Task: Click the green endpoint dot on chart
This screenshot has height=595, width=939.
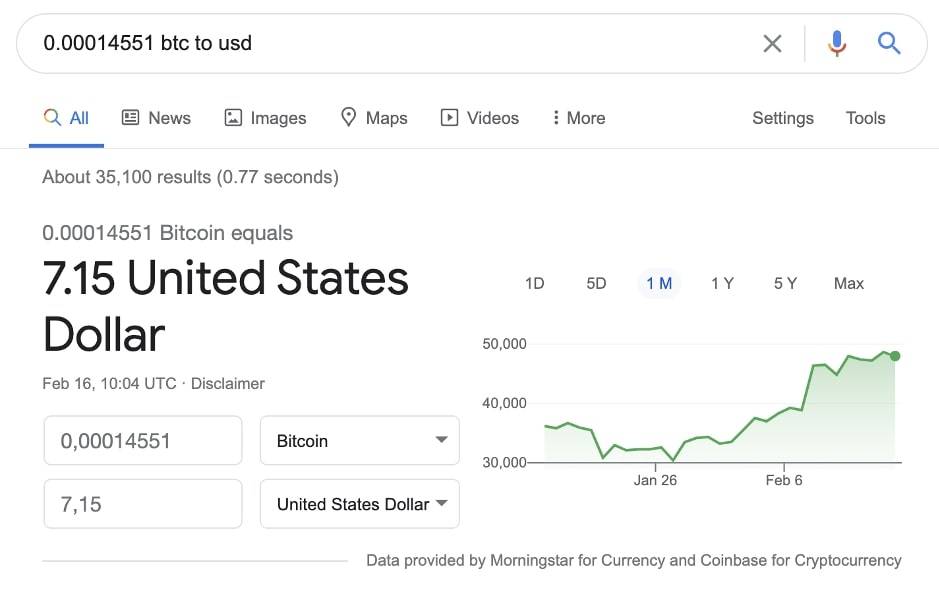Action: coord(895,356)
